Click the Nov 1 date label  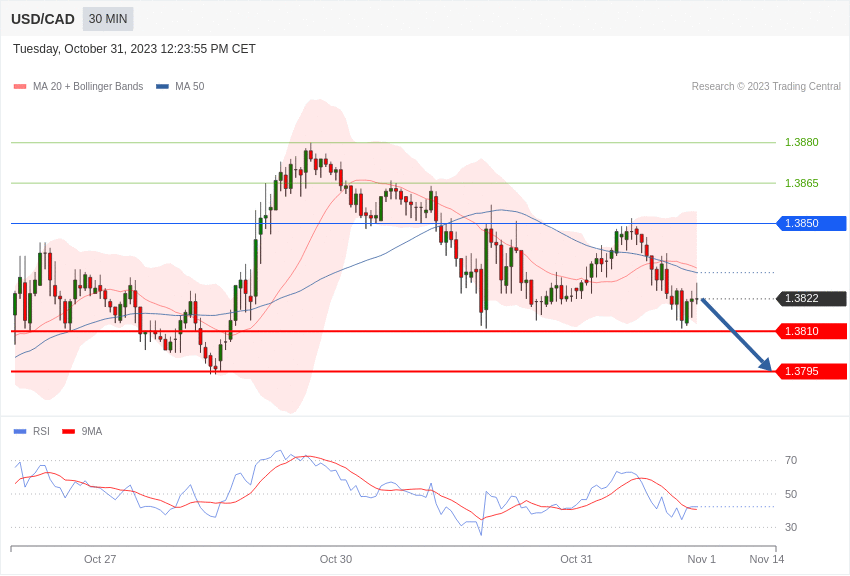(x=701, y=559)
